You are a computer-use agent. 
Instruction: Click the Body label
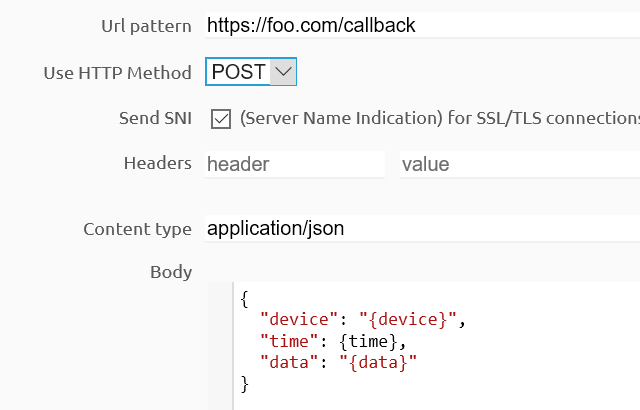pos(171,272)
